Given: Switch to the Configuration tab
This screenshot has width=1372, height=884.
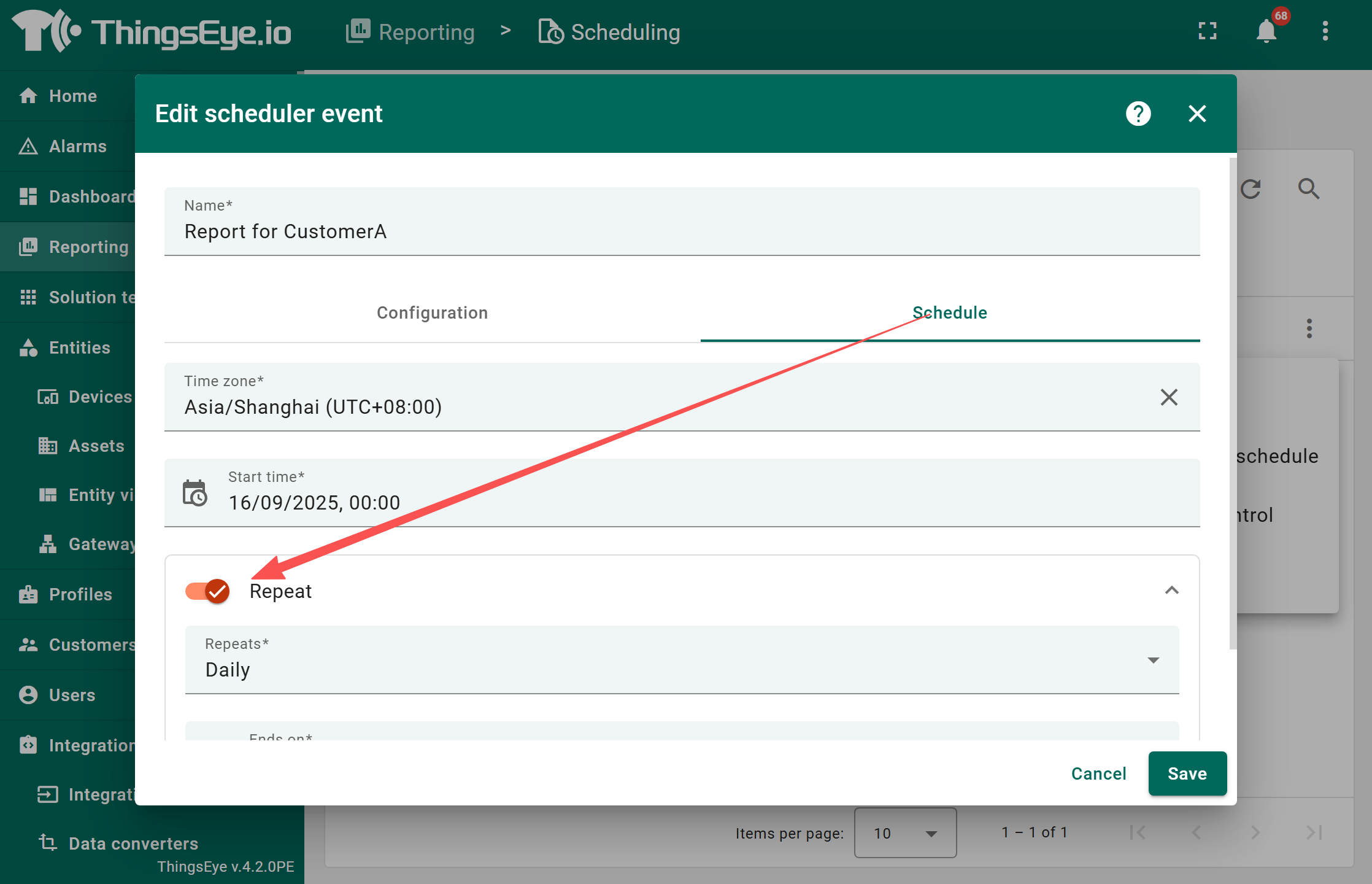Looking at the screenshot, I should click(432, 313).
